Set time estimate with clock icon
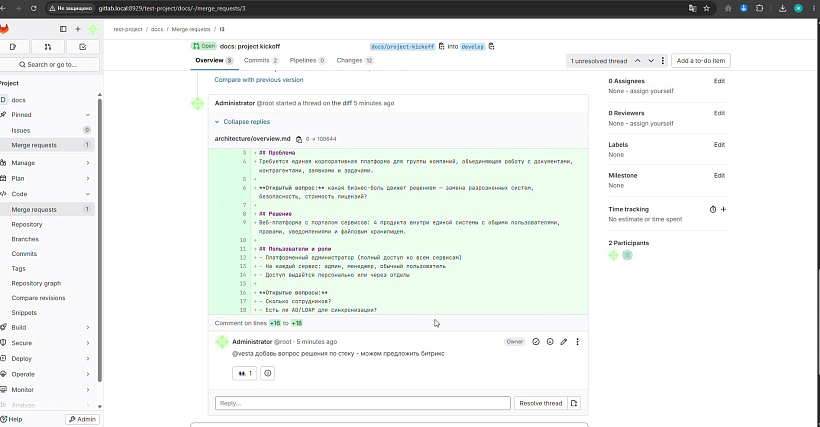 (713, 210)
